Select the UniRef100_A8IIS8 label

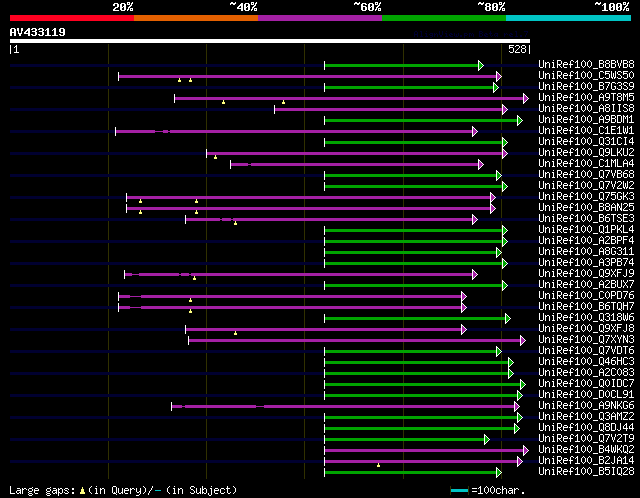click(x=586, y=108)
